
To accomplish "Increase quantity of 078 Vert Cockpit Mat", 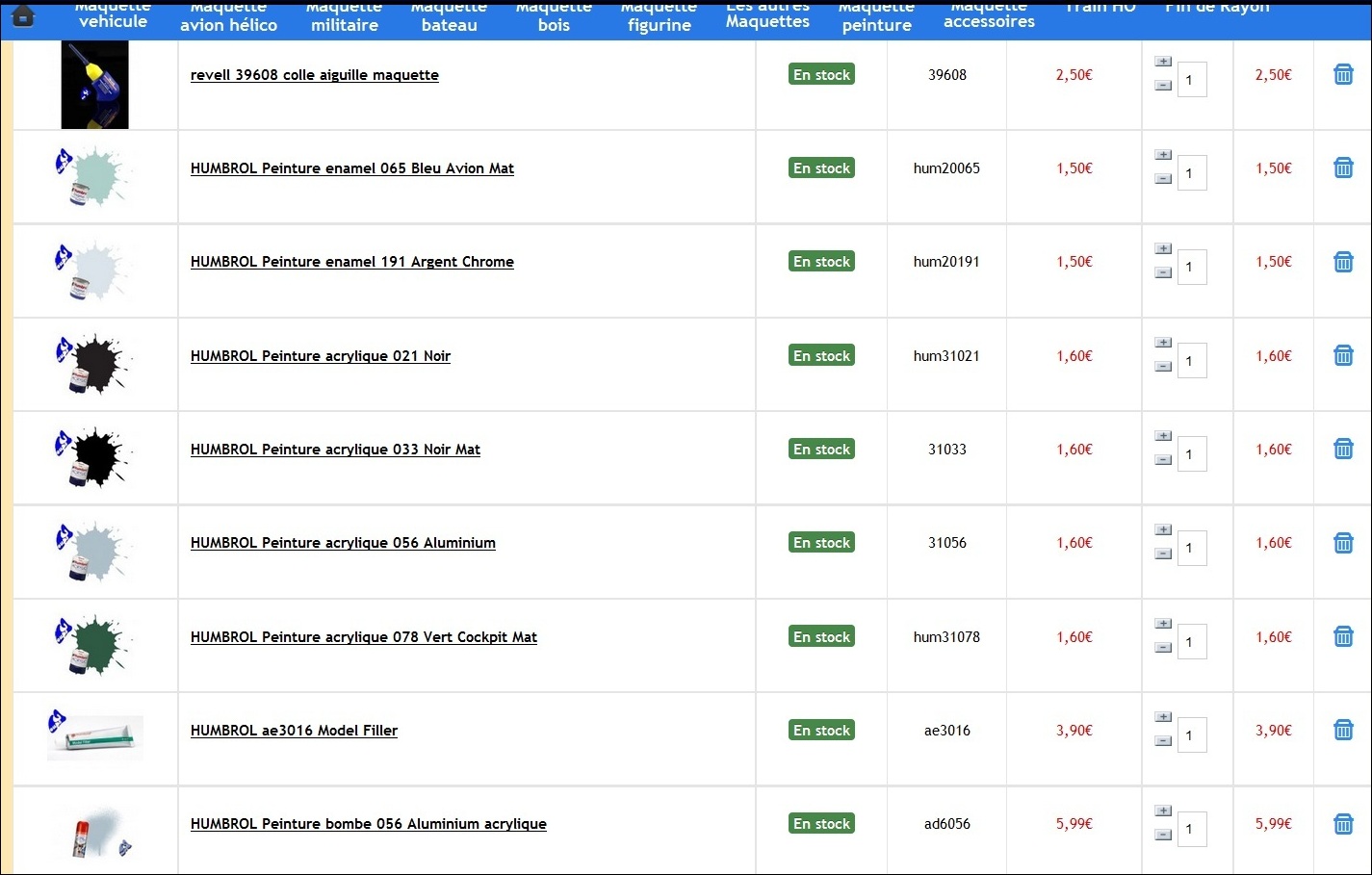I will [x=1163, y=624].
